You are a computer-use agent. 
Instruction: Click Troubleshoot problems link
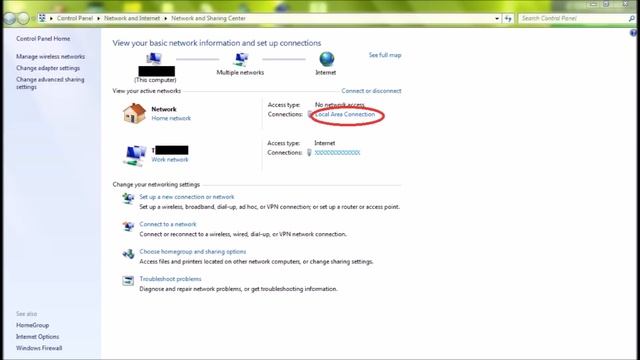[x=171, y=279]
